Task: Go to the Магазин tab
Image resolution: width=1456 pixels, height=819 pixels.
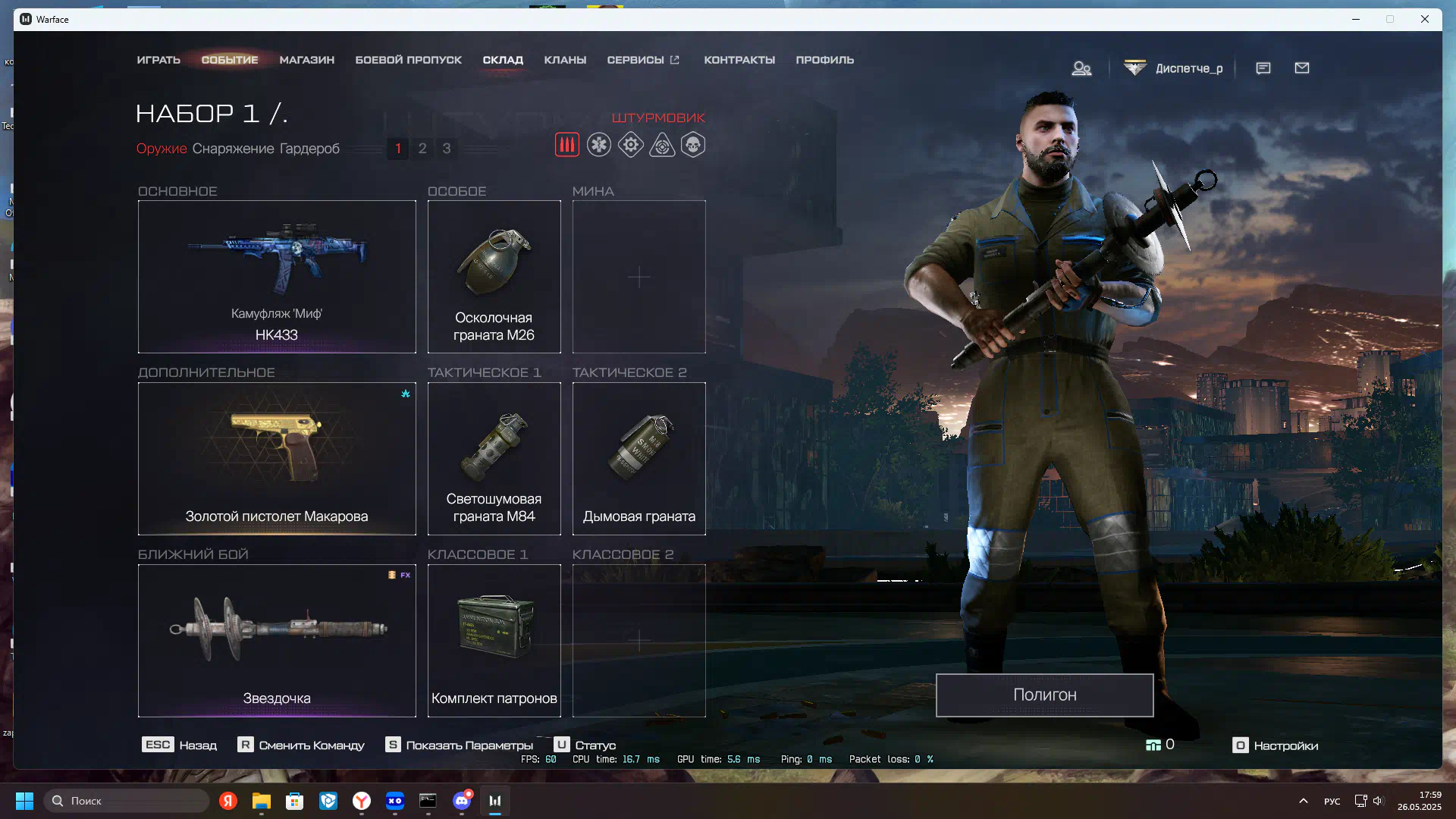Action: click(x=306, y=60)
